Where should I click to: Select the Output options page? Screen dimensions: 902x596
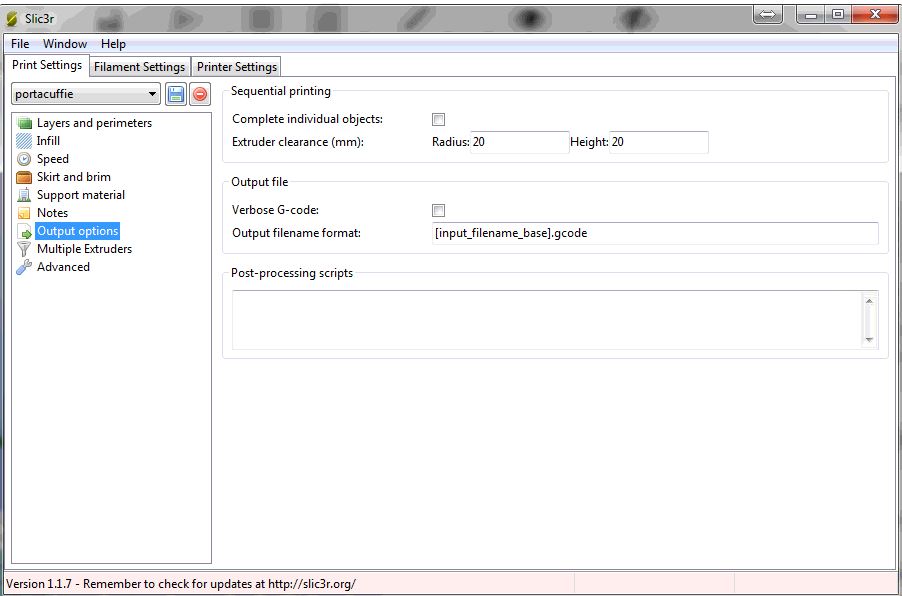click(78, 231)
